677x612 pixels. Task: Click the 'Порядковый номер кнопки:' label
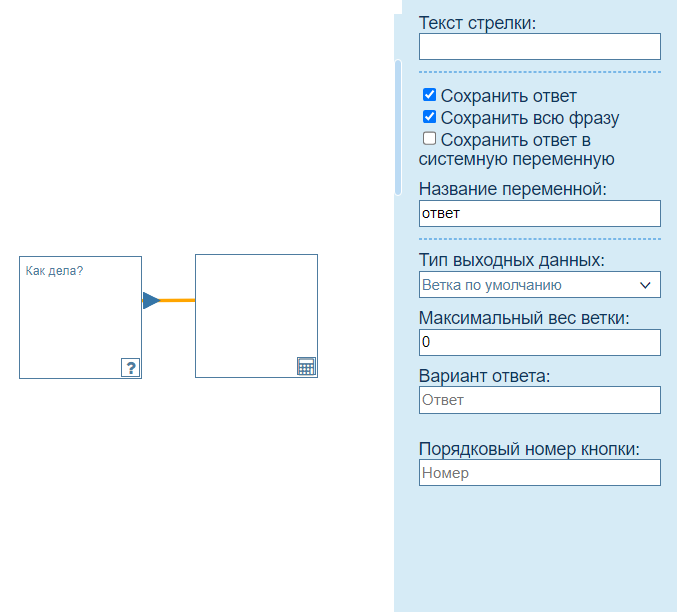click(528, 449)
